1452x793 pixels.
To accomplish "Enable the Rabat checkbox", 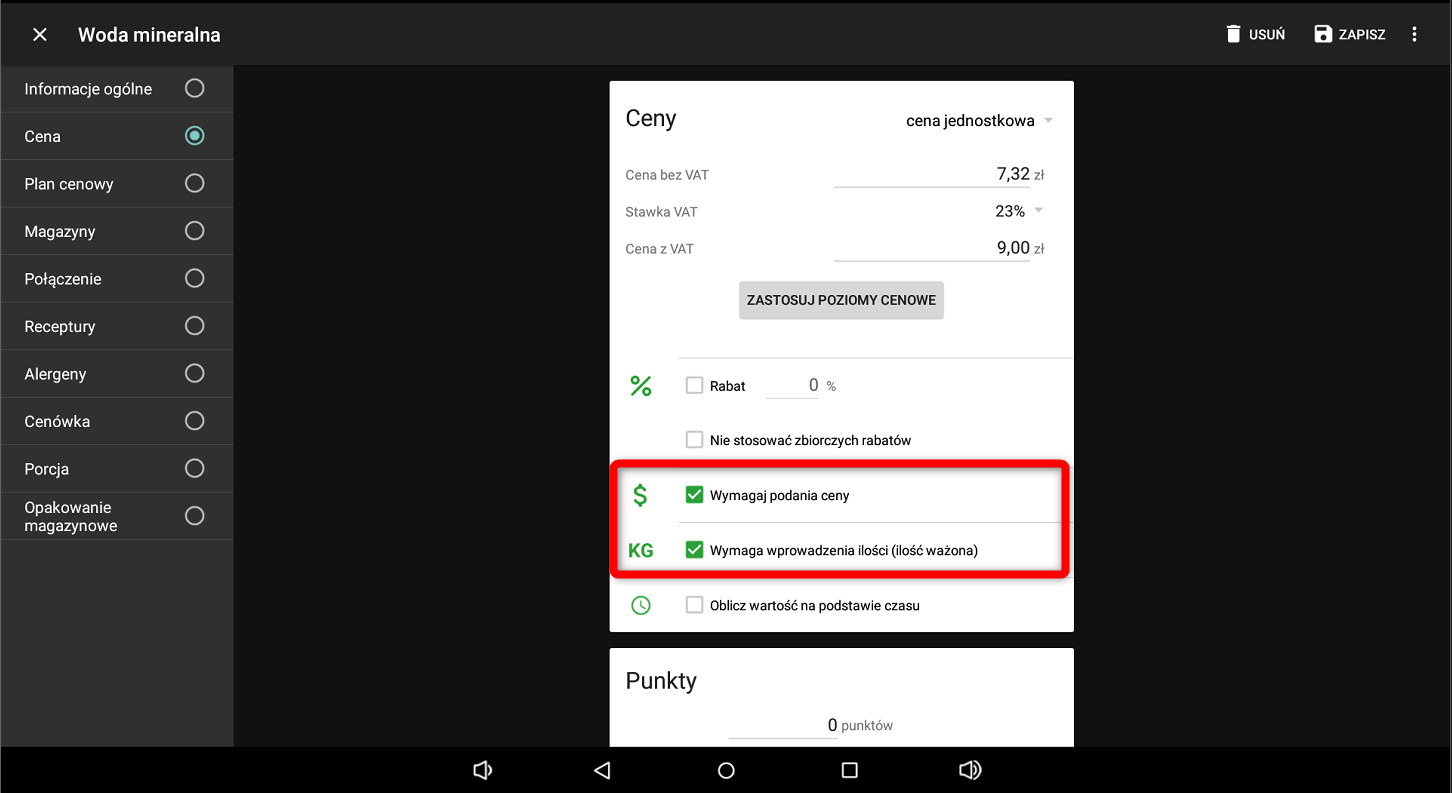I will (694, 386).
